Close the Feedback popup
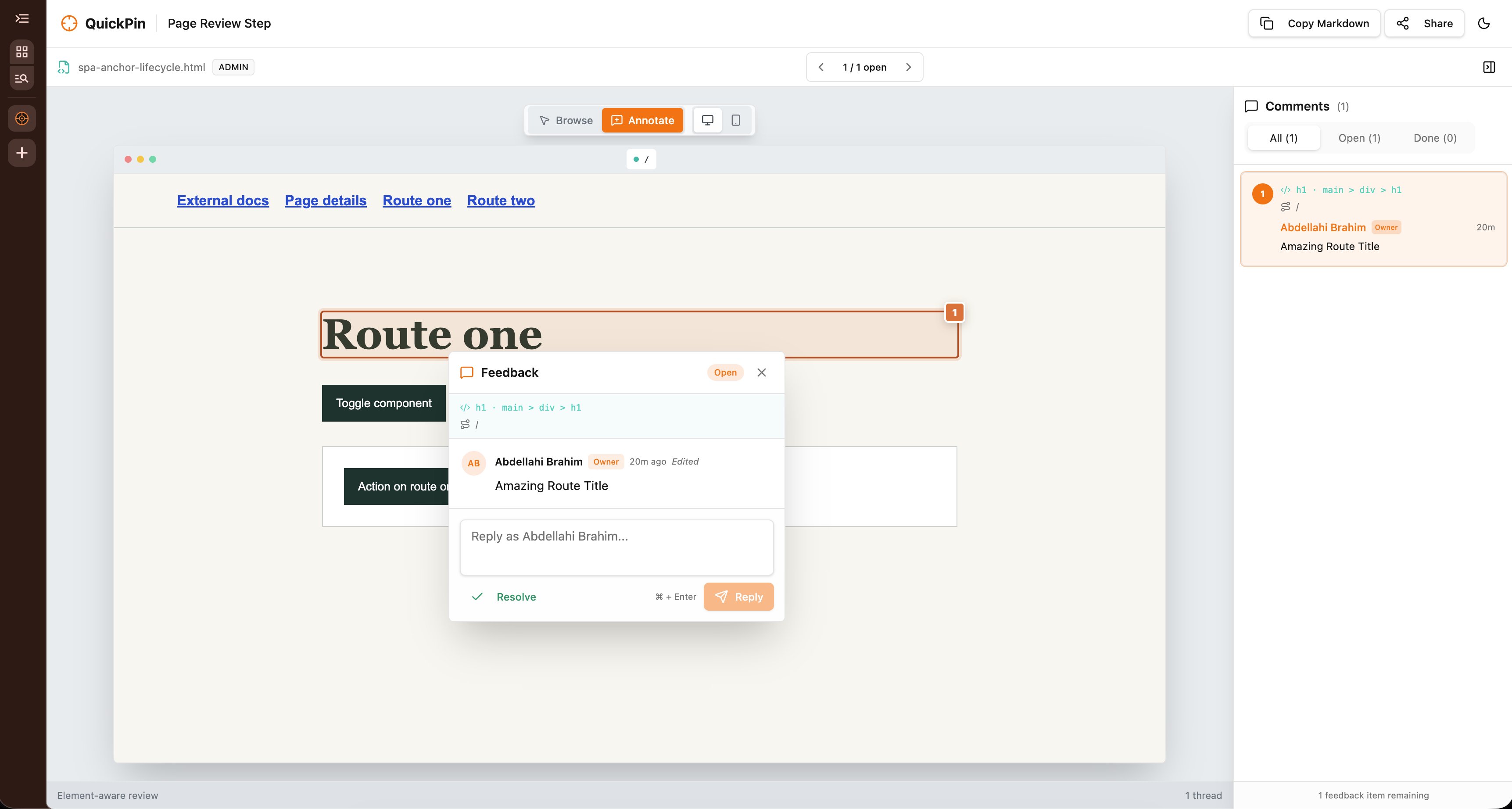 pyautogui.click(x=762, y=373)
